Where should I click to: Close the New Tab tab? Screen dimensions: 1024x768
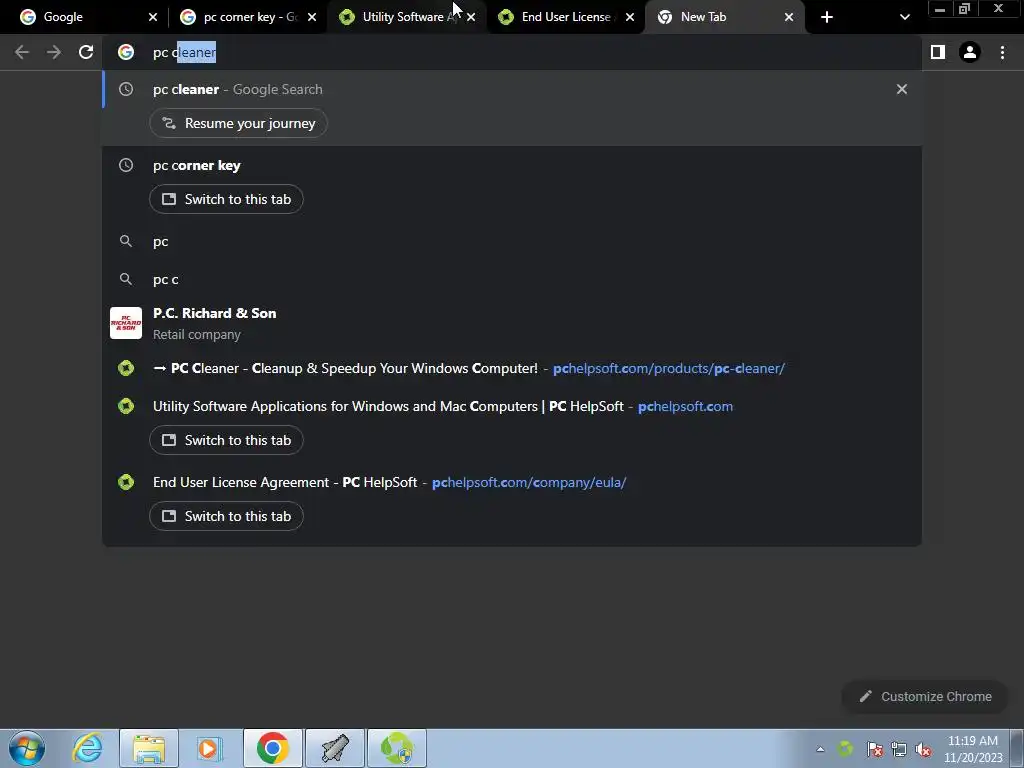789,17
